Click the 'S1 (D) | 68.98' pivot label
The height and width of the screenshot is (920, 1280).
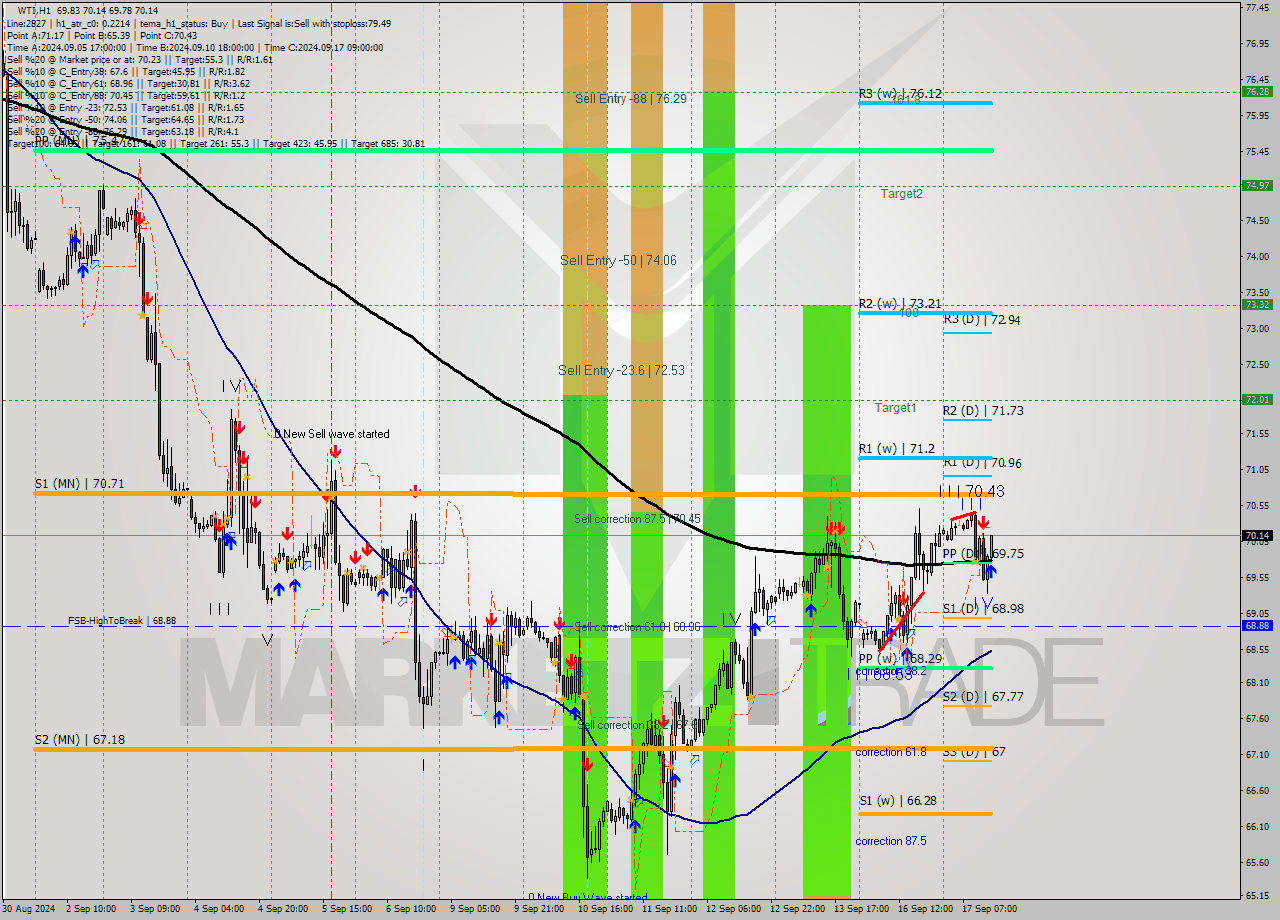tap(983, 608)
